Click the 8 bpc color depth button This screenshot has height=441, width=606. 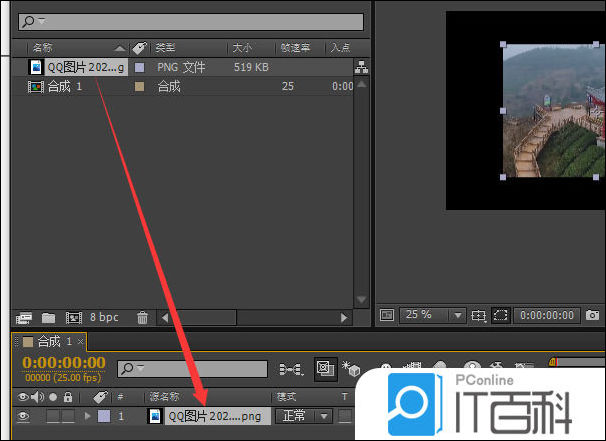point(104,317)
